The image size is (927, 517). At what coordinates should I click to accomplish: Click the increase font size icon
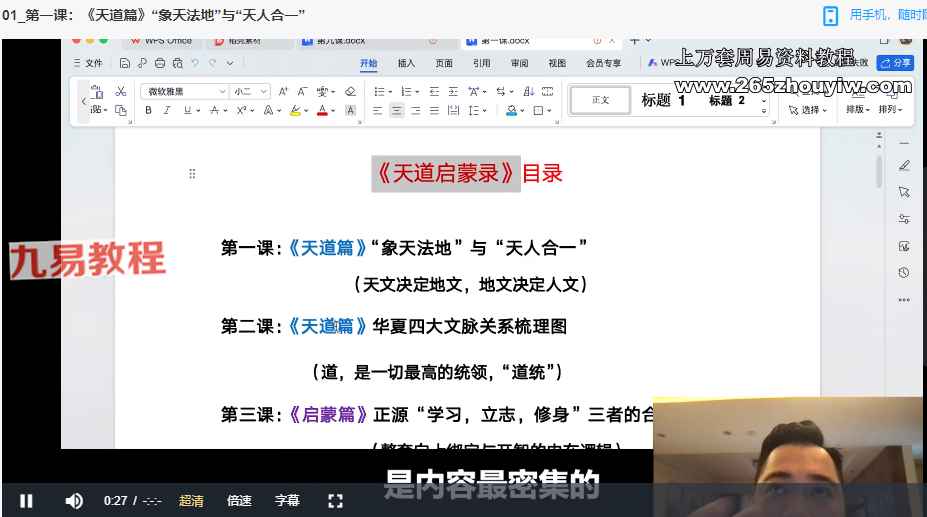(x=284, y=91)
